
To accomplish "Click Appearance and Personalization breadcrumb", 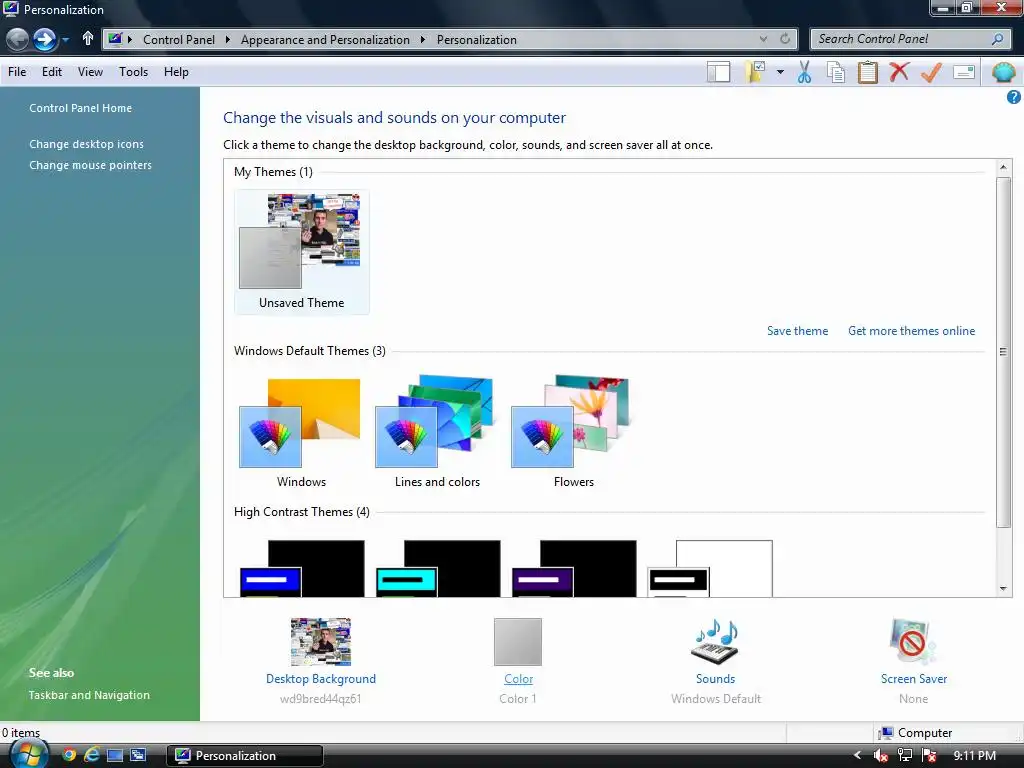I will pyautogui.click(x=325, y=40).
